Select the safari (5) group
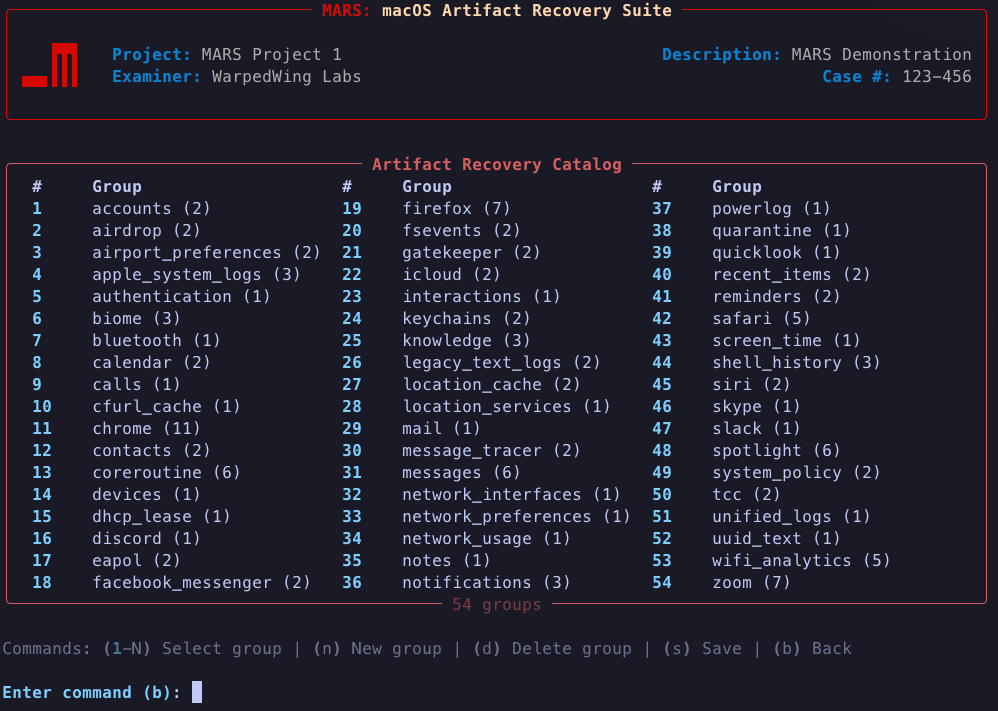 click(761, 318)
